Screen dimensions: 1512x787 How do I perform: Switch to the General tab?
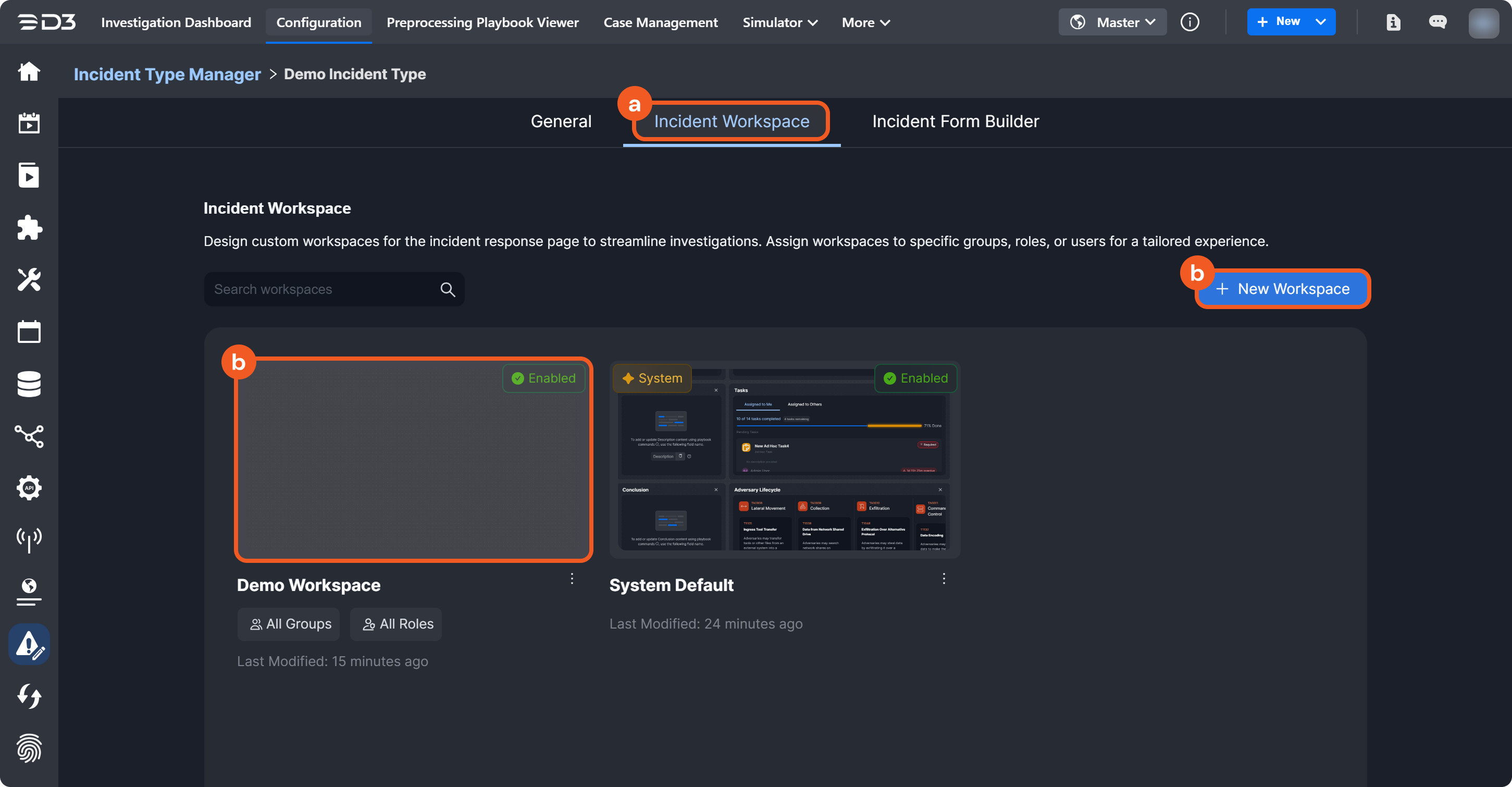pyautogui.click(x=561, y=121)
